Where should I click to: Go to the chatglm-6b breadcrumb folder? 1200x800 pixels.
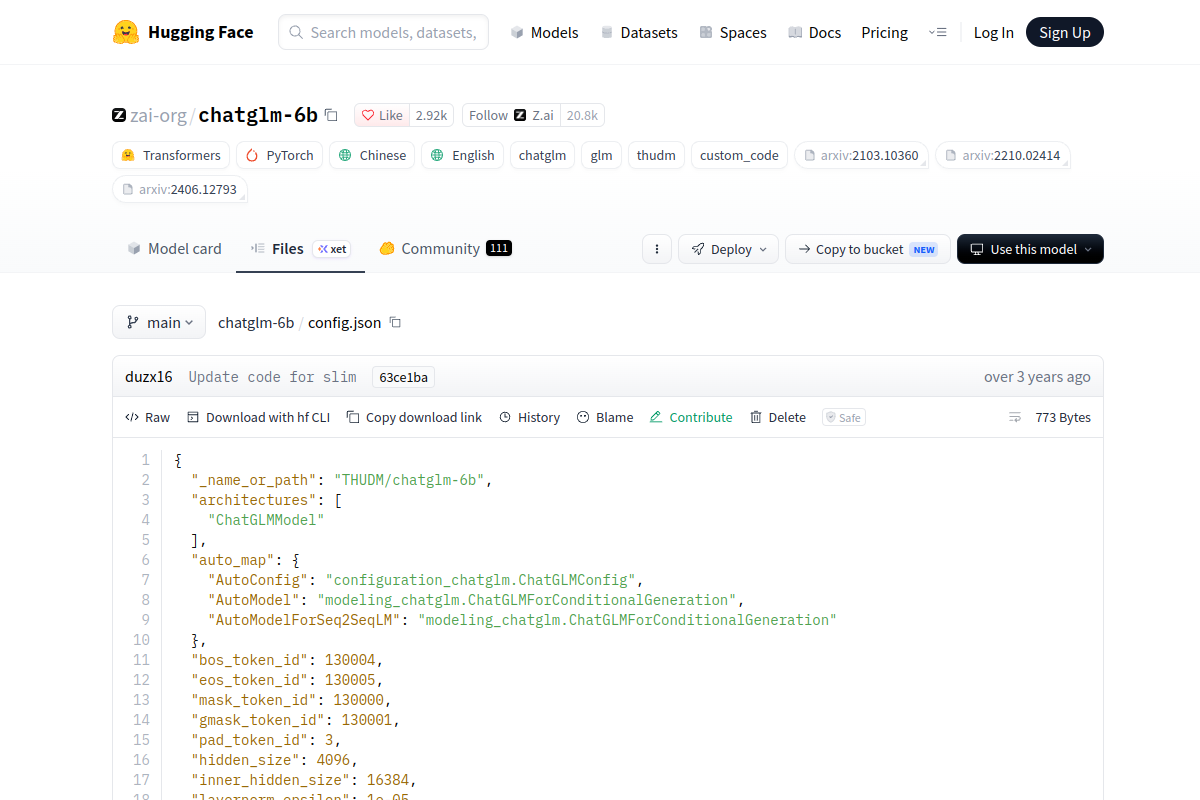point(256,322)
